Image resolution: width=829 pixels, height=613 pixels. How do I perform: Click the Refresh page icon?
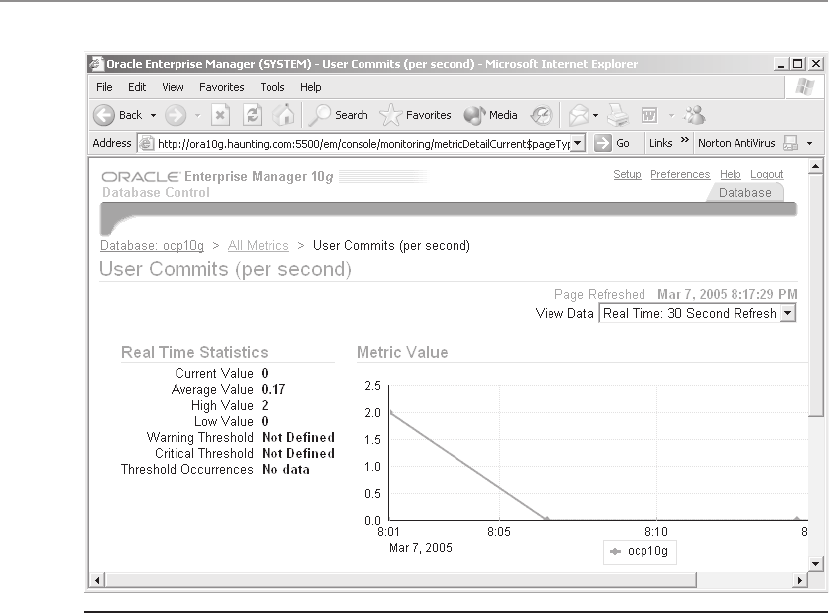tap(252, 115)
